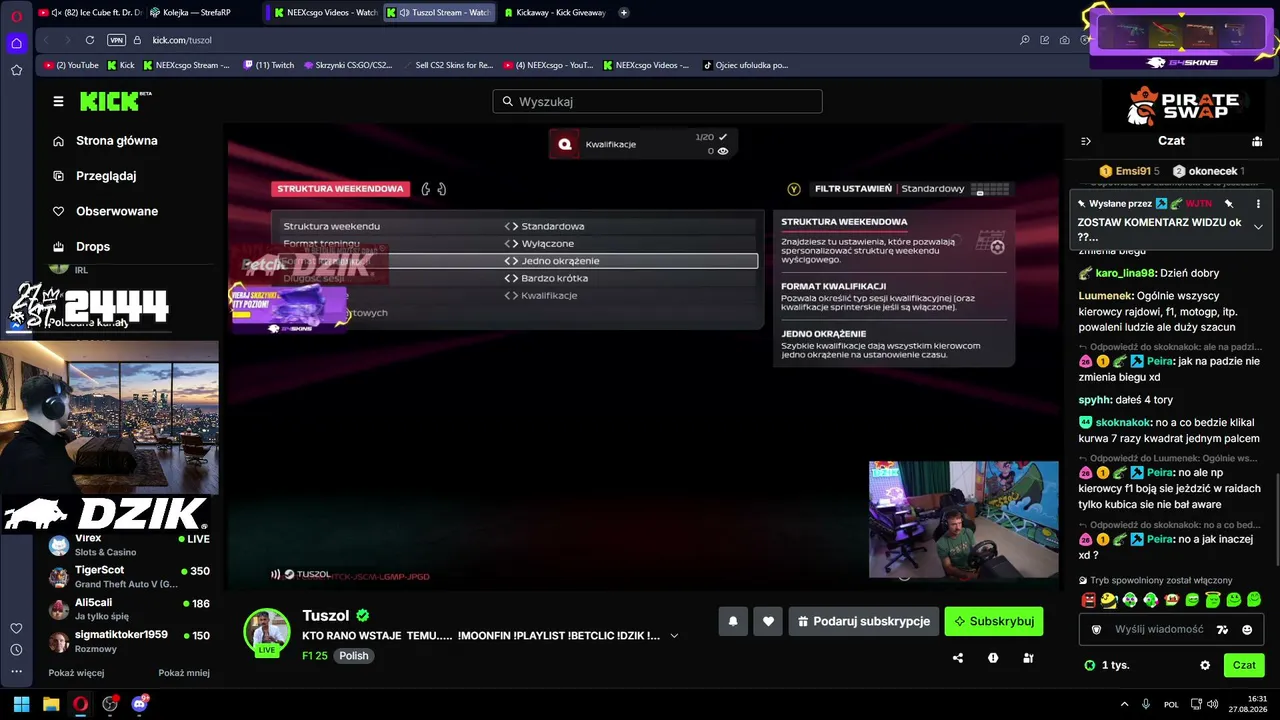Click the notification bell for Tuszol

point(733,621)
